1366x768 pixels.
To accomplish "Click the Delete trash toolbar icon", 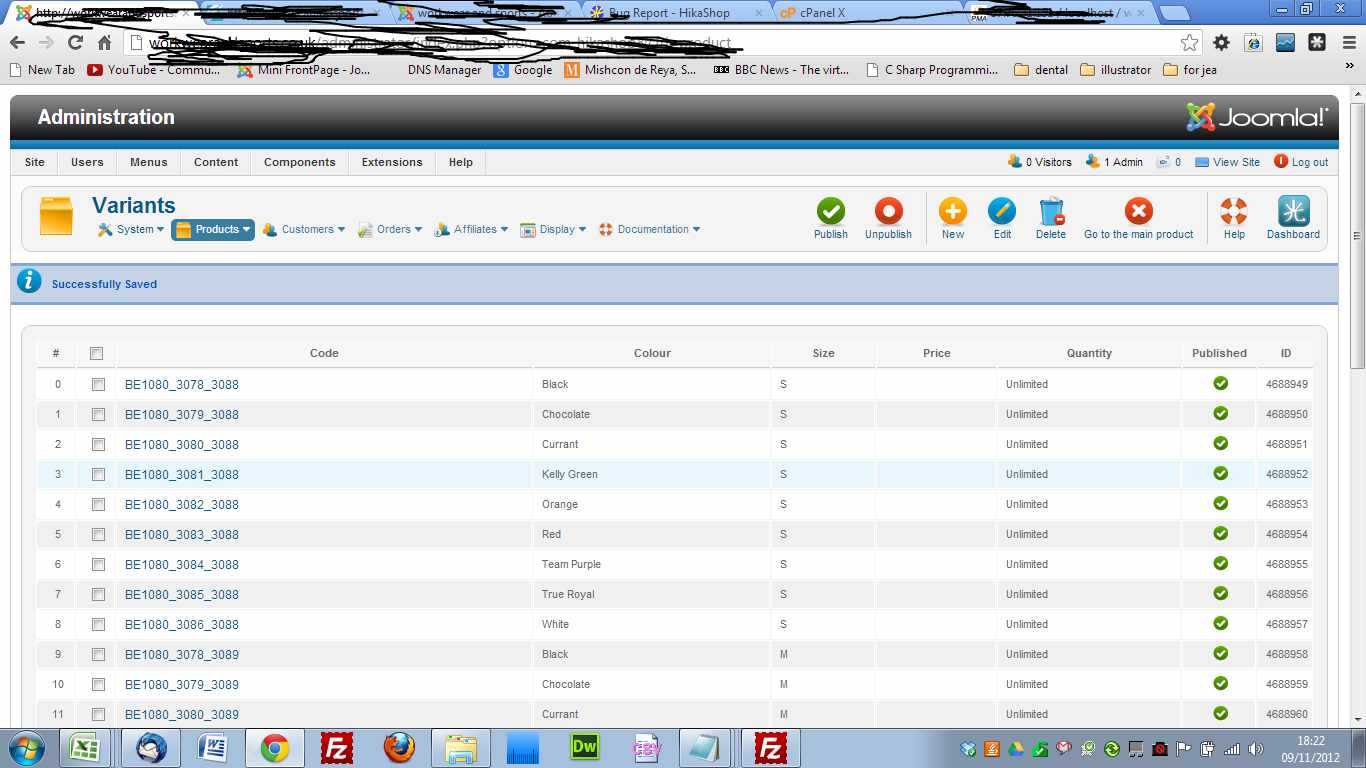I will click(x=1051, y=212).
